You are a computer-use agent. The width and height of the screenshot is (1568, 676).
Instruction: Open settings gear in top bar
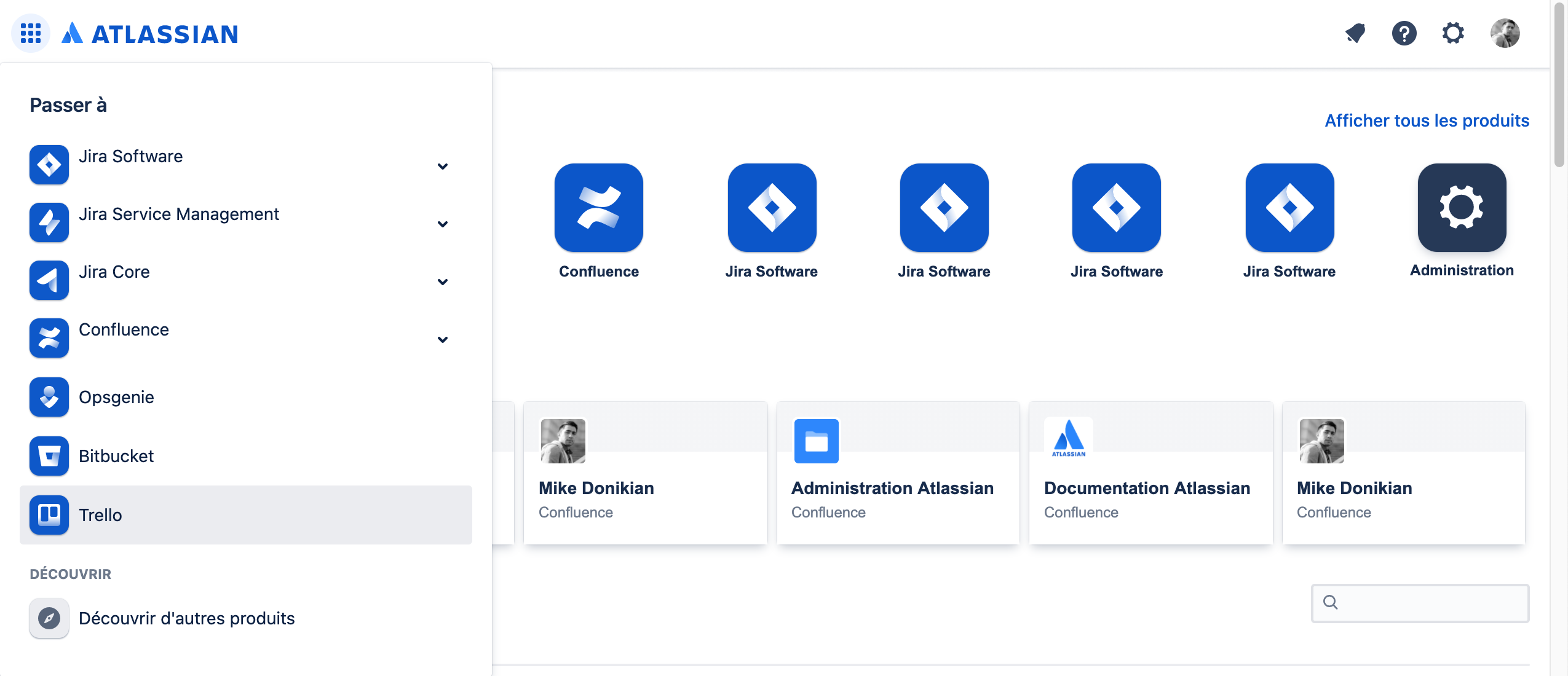1453,33
